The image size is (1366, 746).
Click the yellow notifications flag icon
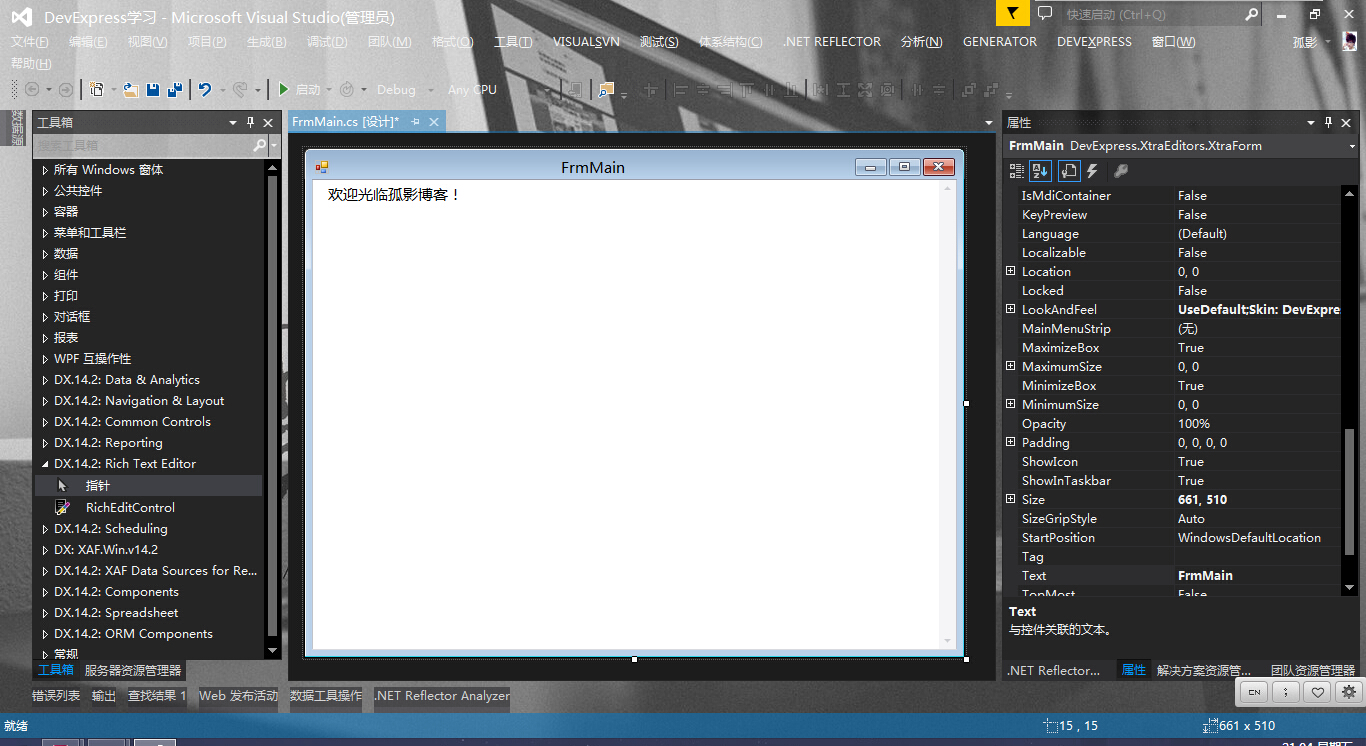[x=1012, y=13]
